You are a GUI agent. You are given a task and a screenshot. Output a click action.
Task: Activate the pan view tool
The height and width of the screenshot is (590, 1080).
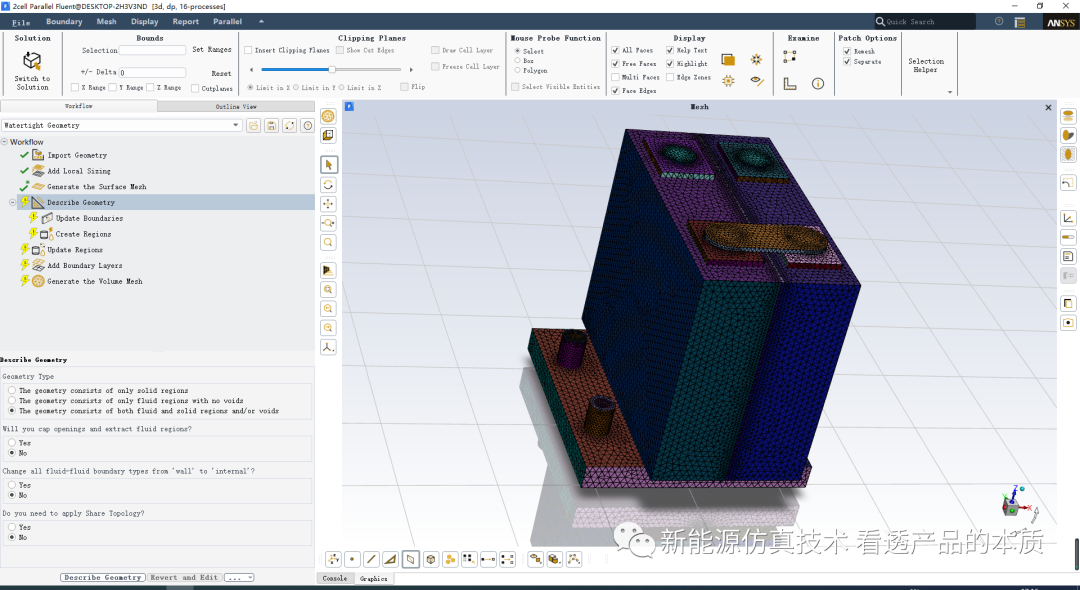coord(329,204)
